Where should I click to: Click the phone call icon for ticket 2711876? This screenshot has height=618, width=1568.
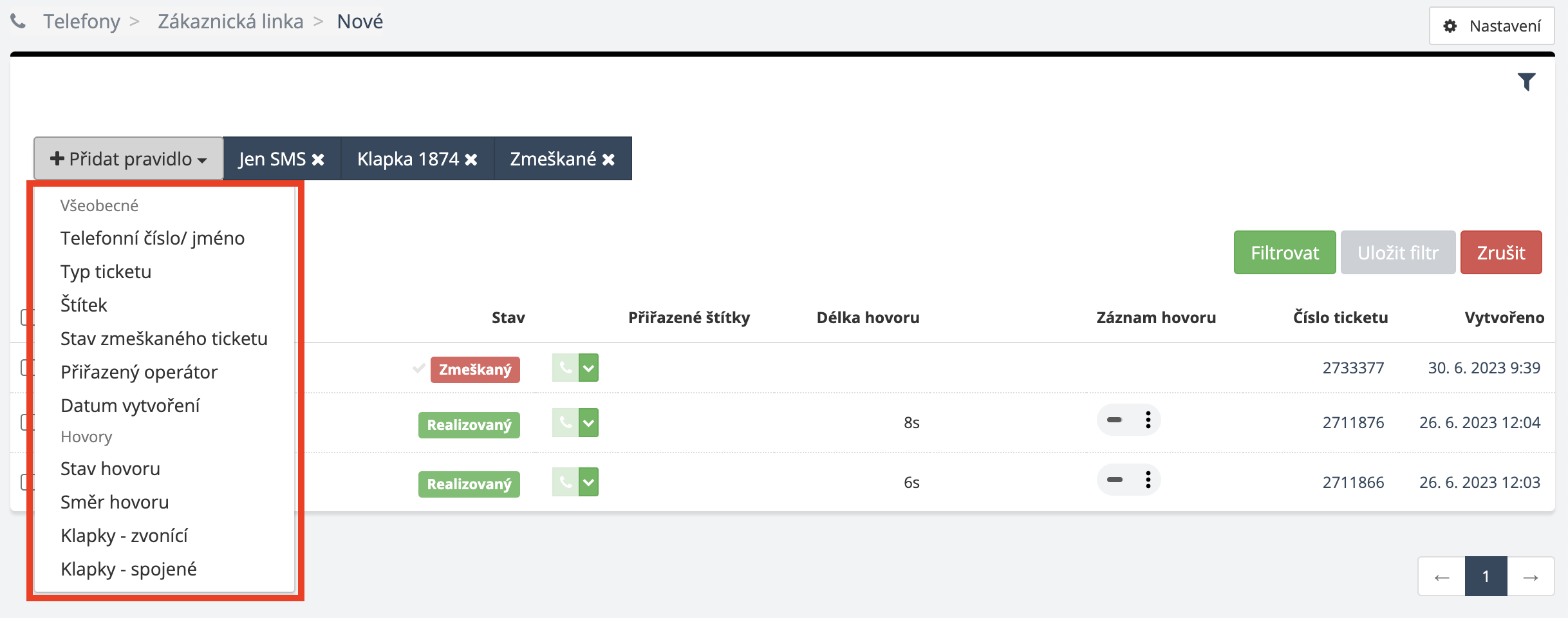565,422
